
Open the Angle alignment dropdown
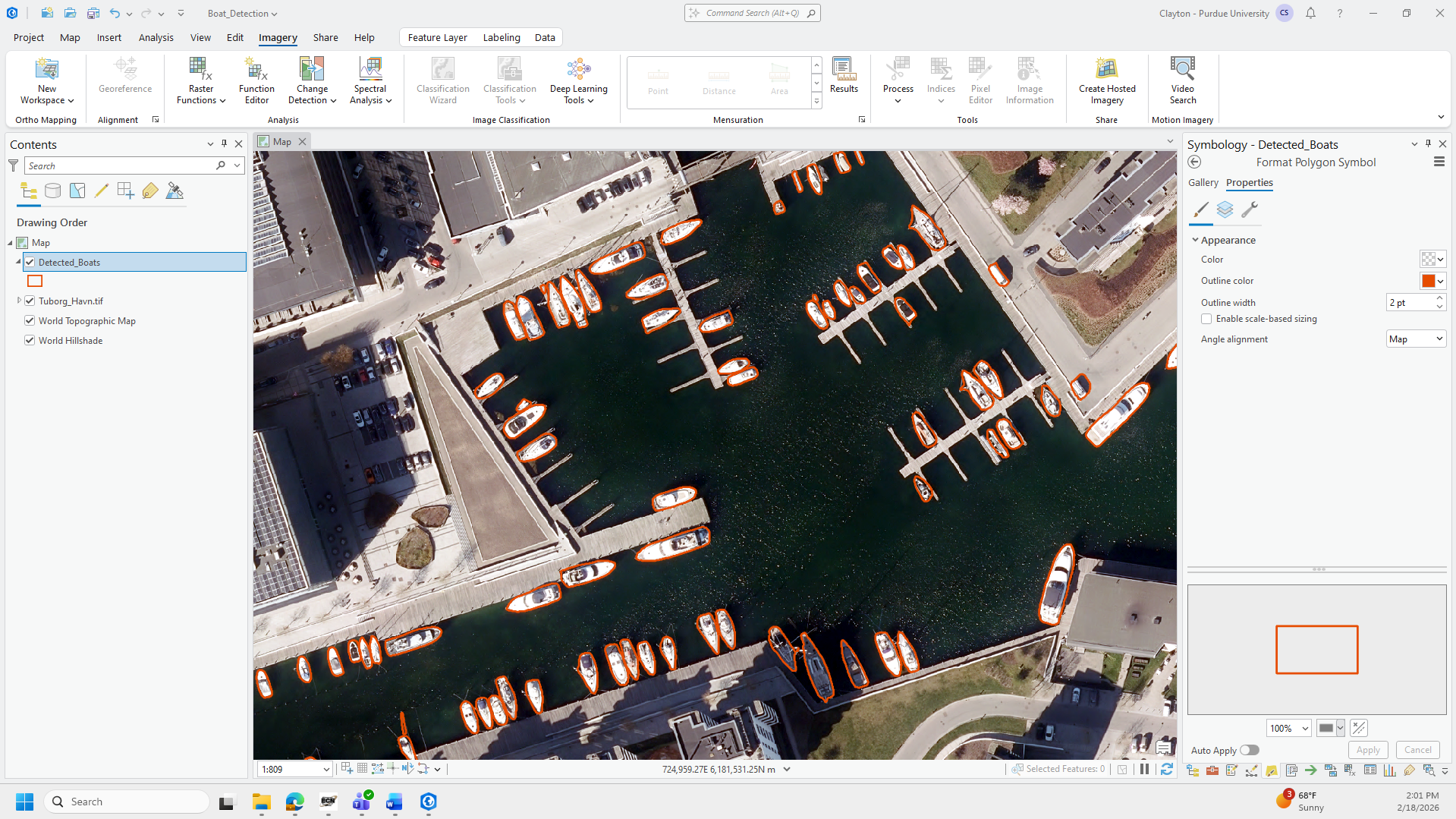pos(1416,339)
